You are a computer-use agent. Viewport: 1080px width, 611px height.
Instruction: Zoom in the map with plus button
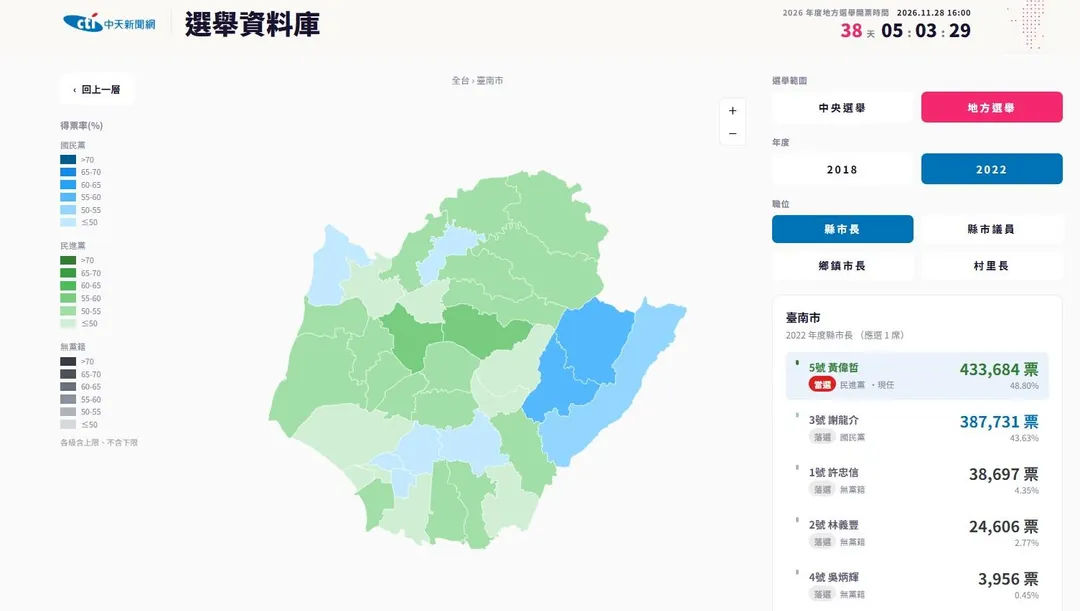point(732,110)
